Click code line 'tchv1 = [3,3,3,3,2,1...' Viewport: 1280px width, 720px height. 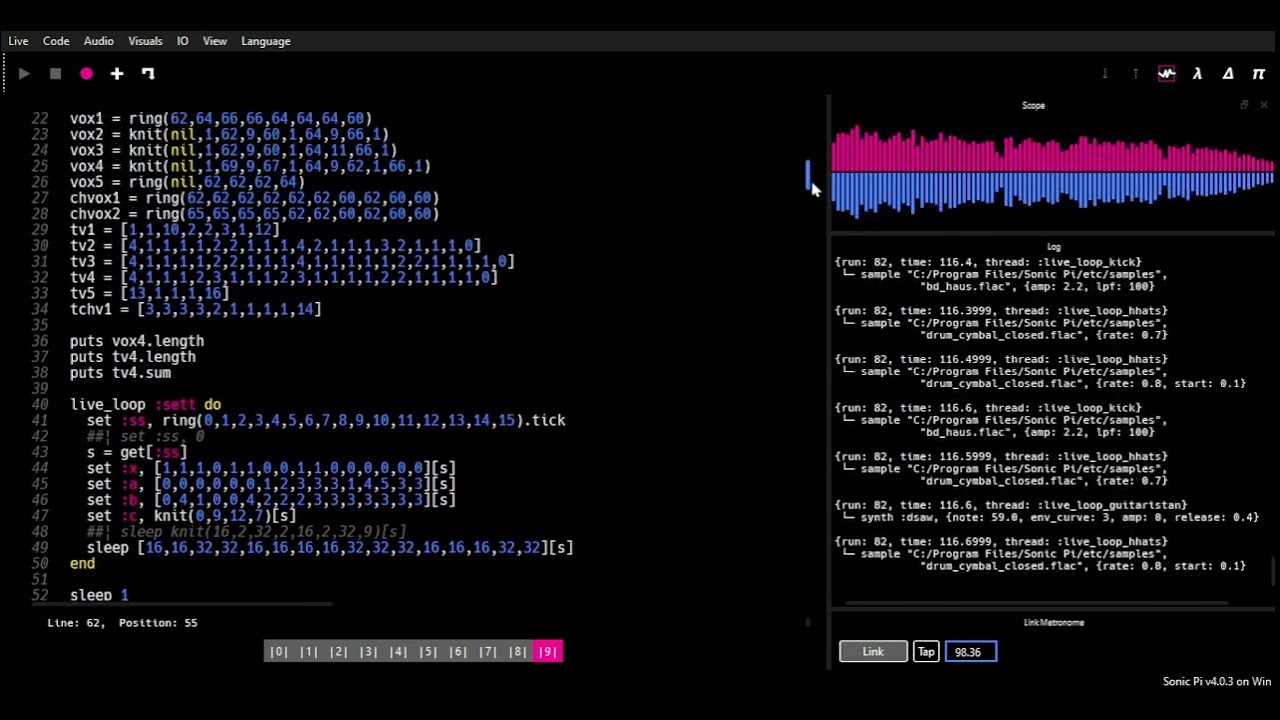195,310
